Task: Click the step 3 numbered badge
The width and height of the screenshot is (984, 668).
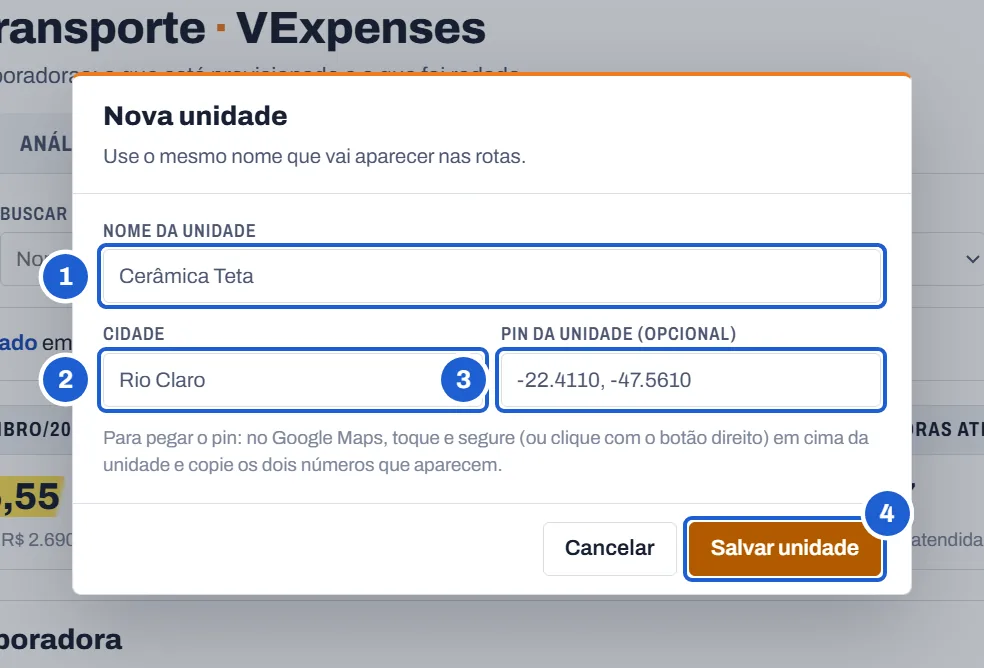Action: (463, 379)
